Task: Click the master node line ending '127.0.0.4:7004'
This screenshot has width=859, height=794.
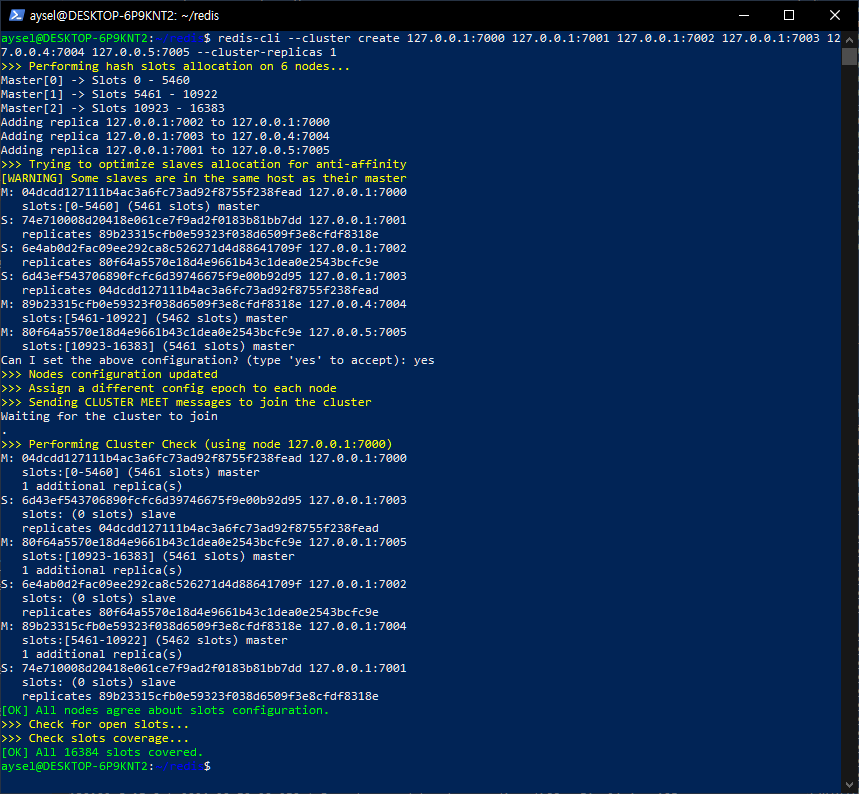Action: (x=204, y=304)
